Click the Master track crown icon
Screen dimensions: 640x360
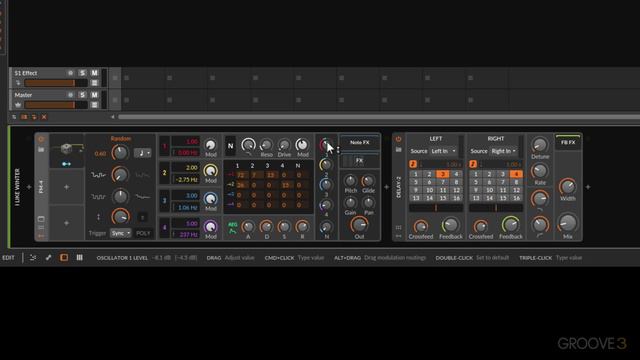18,105
